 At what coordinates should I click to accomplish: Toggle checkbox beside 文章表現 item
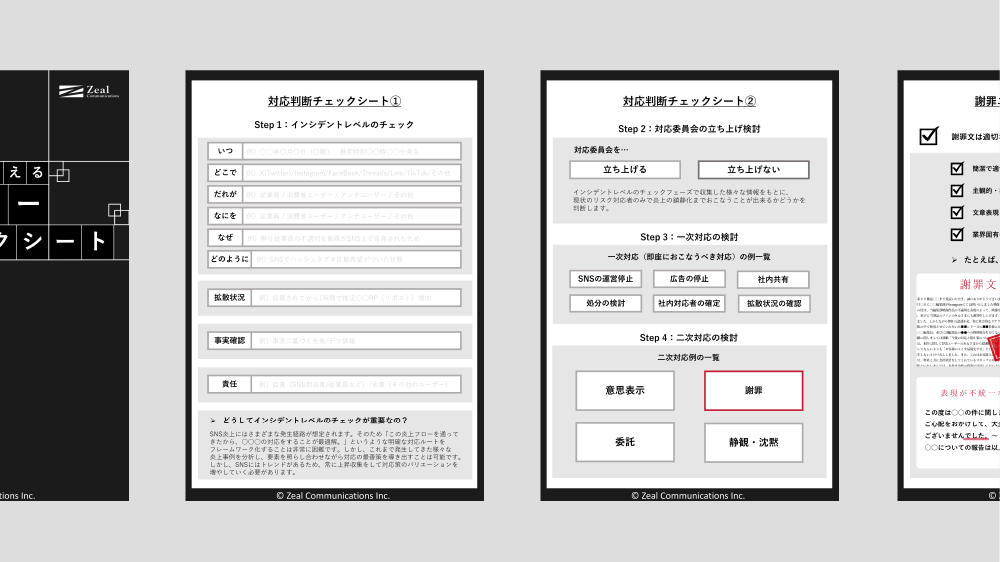957,212
